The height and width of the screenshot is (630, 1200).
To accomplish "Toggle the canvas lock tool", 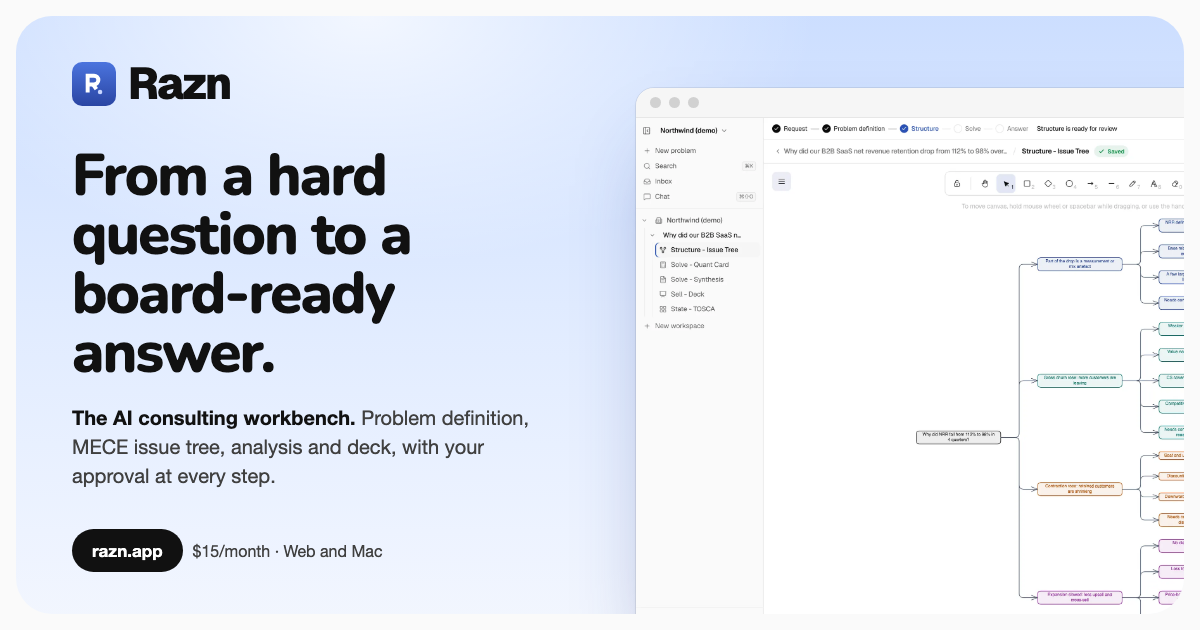I will coord(957,183).
